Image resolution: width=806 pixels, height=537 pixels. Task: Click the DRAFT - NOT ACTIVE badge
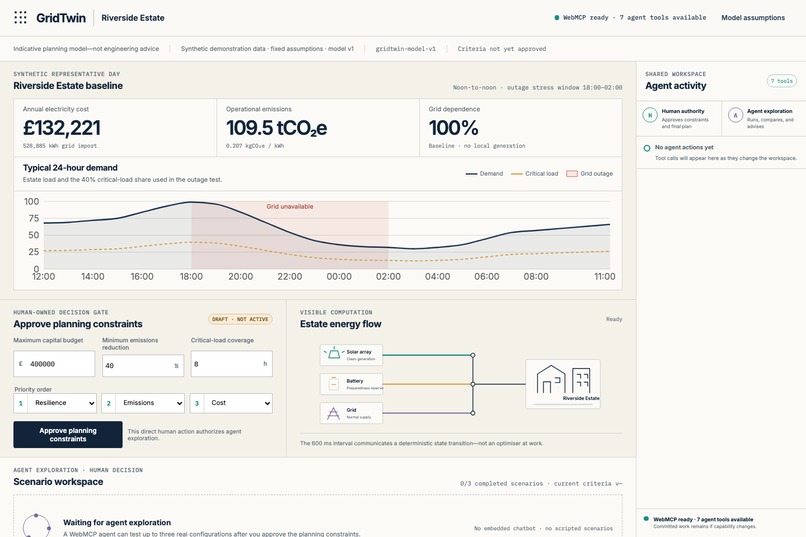(x=240, y=319)
